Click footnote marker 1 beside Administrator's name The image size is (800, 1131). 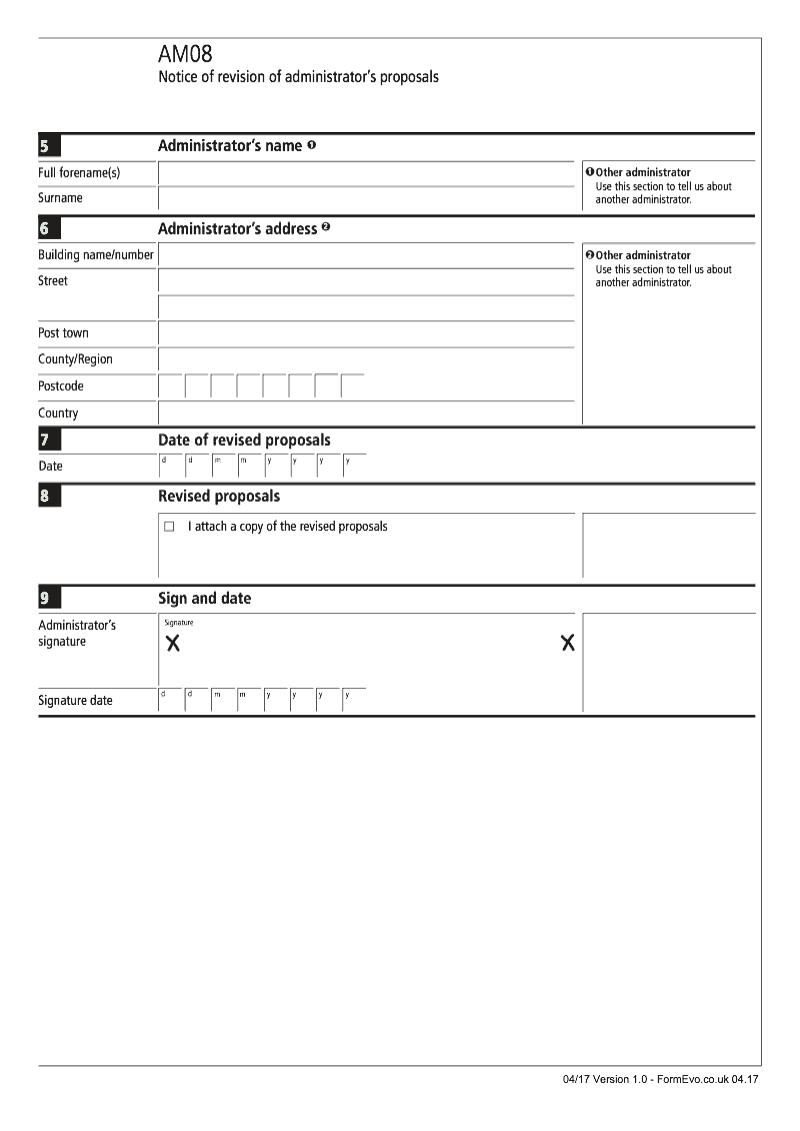click(312, 146)
